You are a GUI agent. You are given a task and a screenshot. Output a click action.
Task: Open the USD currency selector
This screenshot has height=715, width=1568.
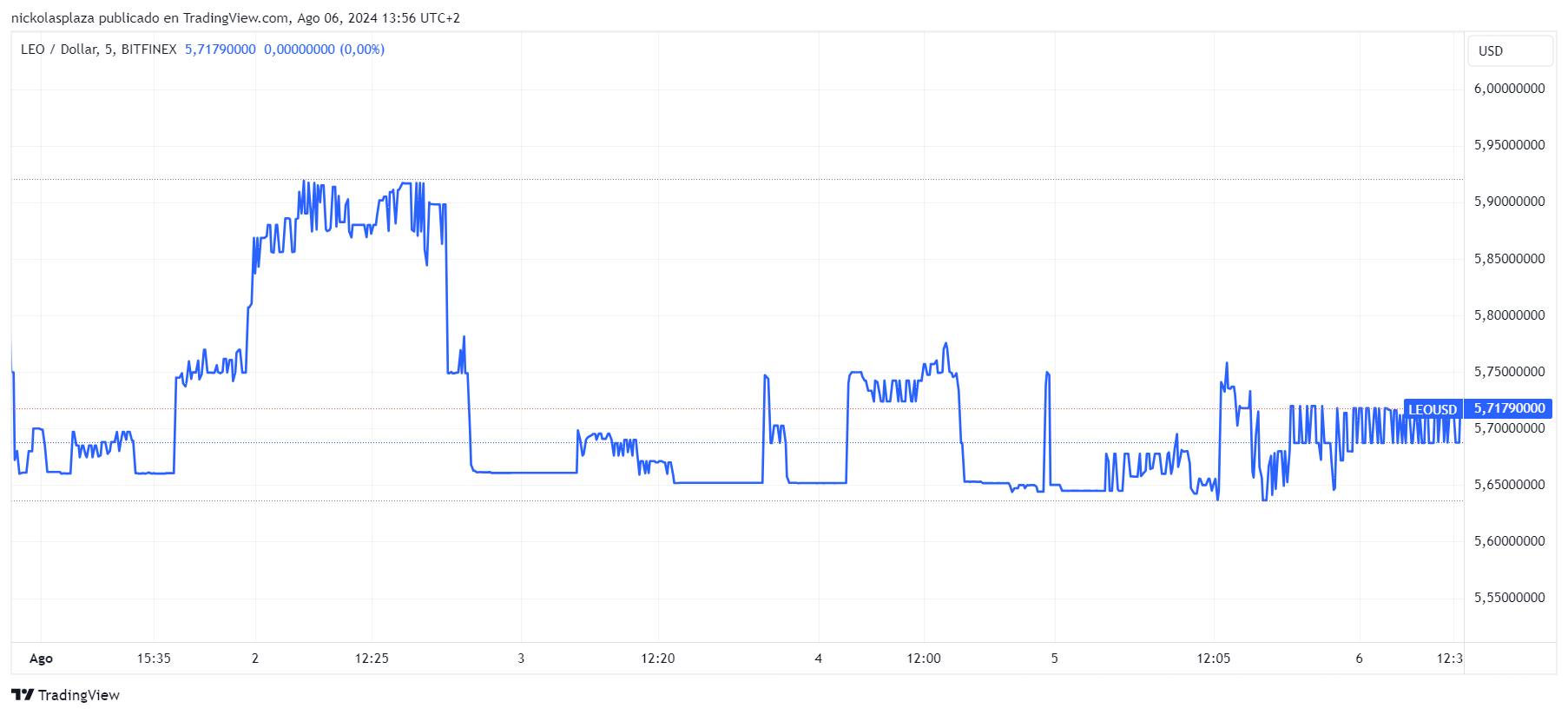click(x=1510, y=50)
